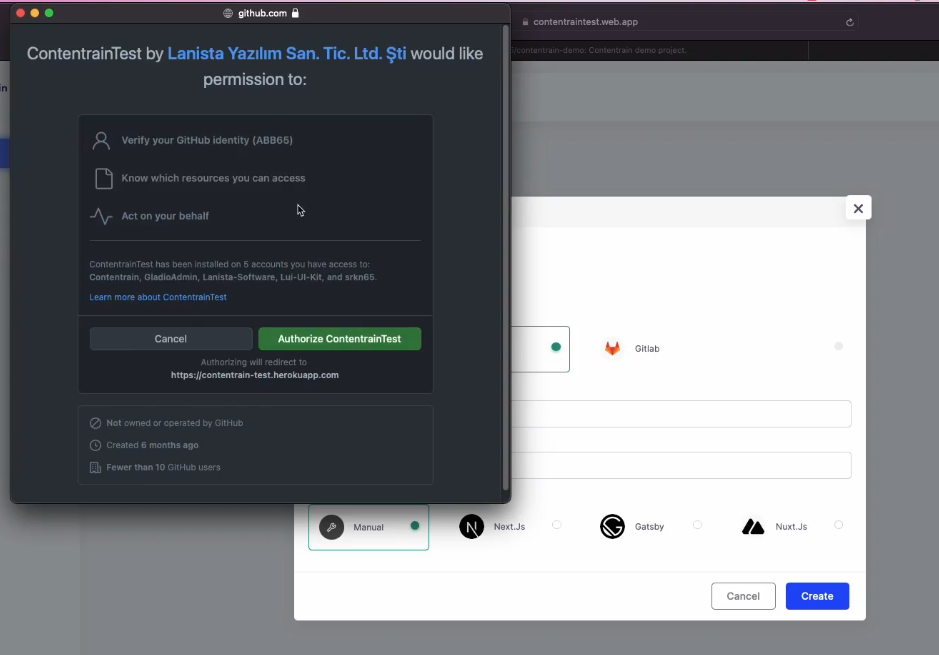Click the Verify your GitHub identity person icon
939x655 pixels.
coord(101,141)
